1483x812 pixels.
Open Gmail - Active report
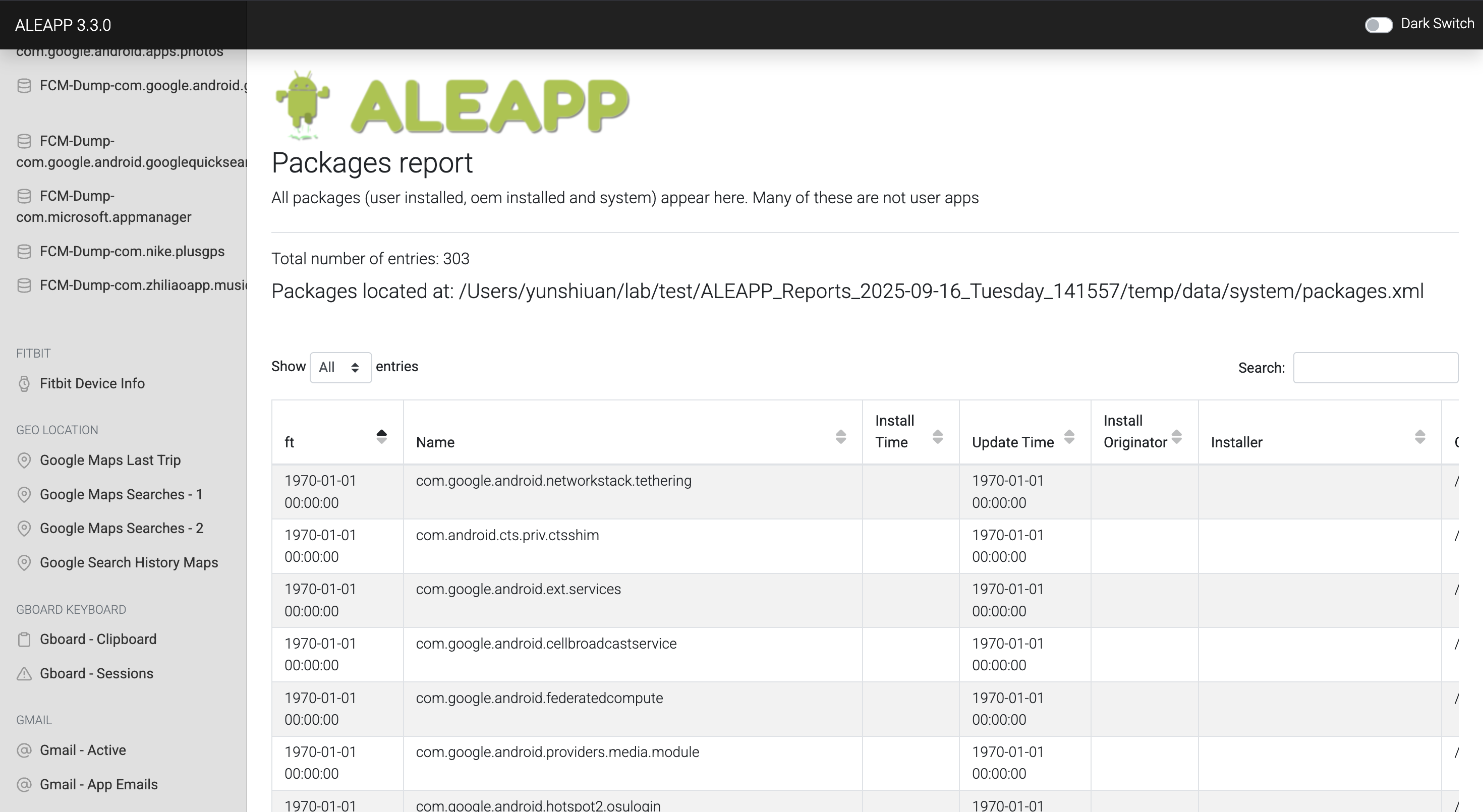(83, 750)
